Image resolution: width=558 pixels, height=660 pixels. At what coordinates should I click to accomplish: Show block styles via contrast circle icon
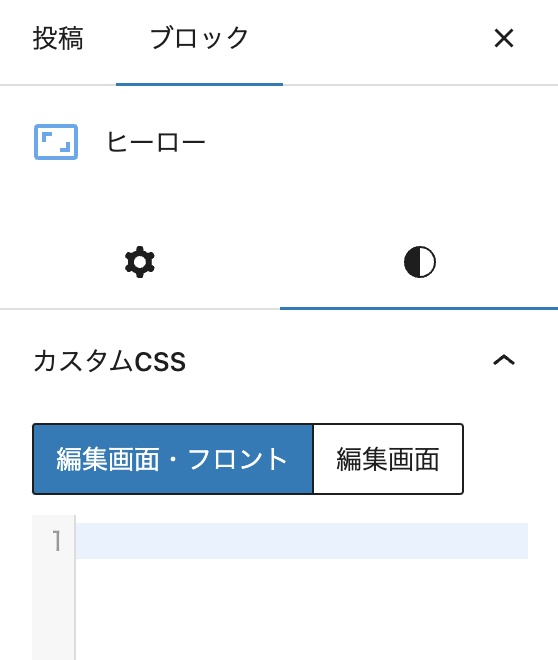[419, 262]
